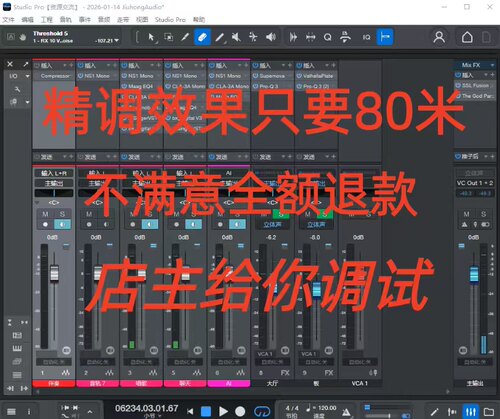Select the Range tool
Image resolution: width=500 pixels, height=419 pixels.
click(168, 37)
